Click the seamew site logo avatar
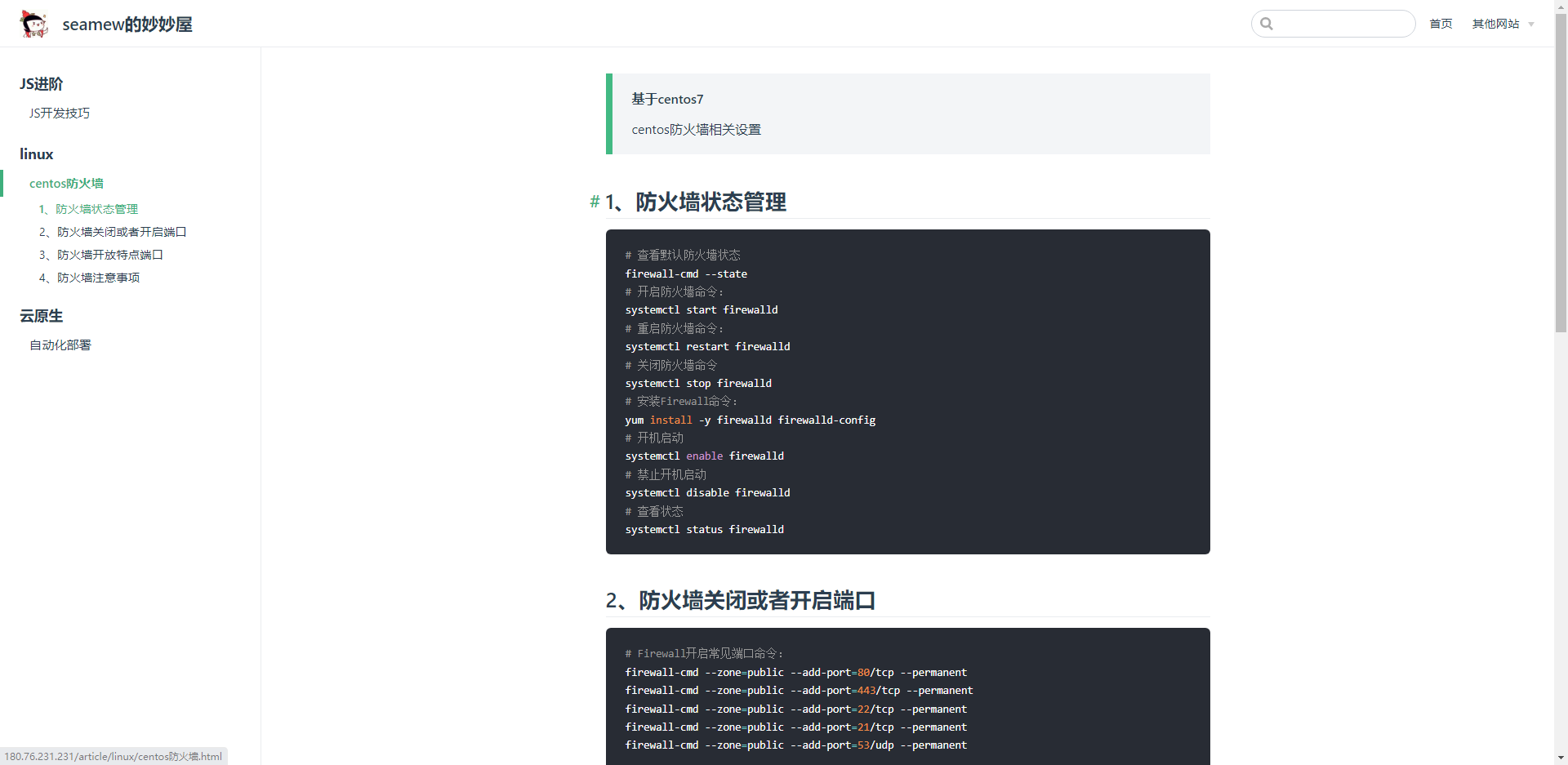The height and width of the screenshot is (765, 1568). point(33,24)
